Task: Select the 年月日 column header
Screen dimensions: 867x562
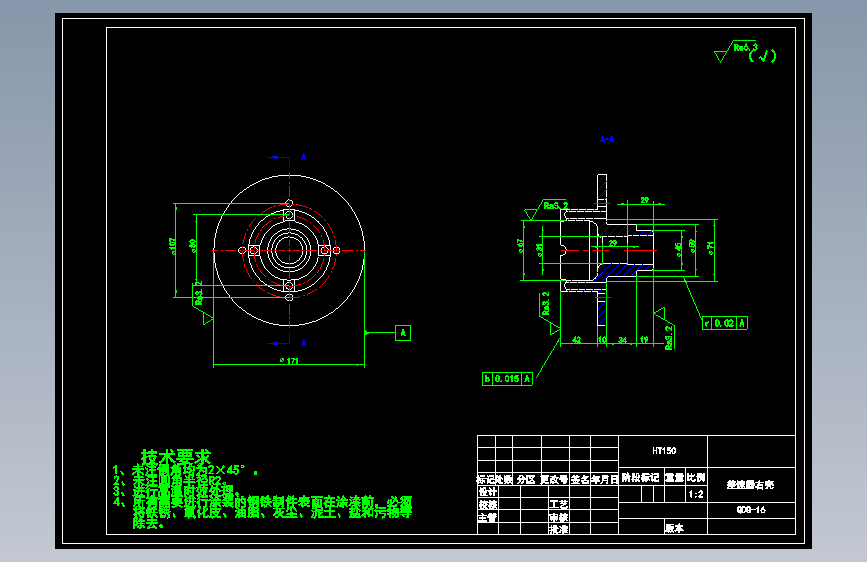Action: (604, 480)
